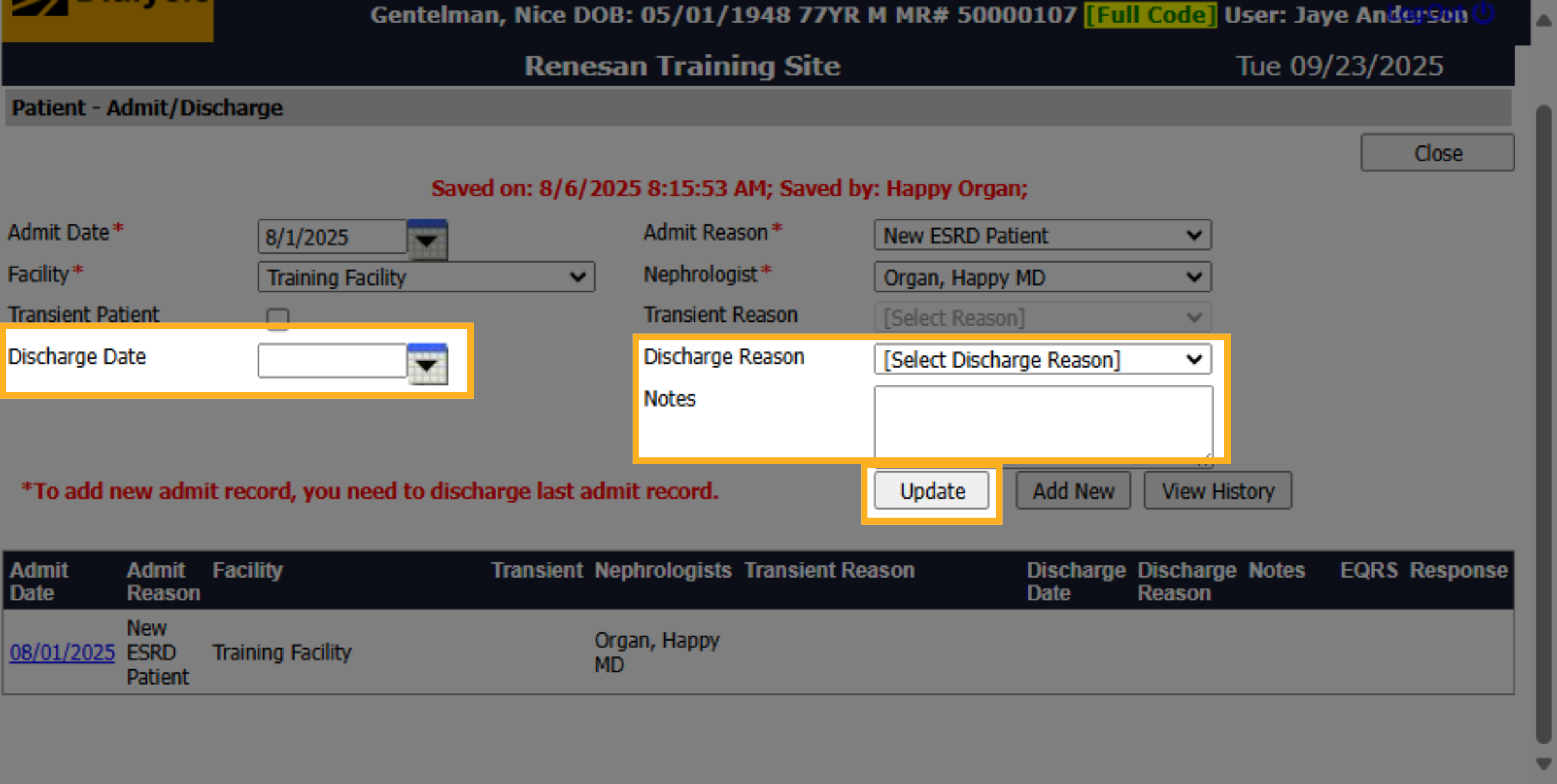This screenshot has height=784, width=1557.
Task: Click the logout power icon
Action: click(x=1484, y=13)
